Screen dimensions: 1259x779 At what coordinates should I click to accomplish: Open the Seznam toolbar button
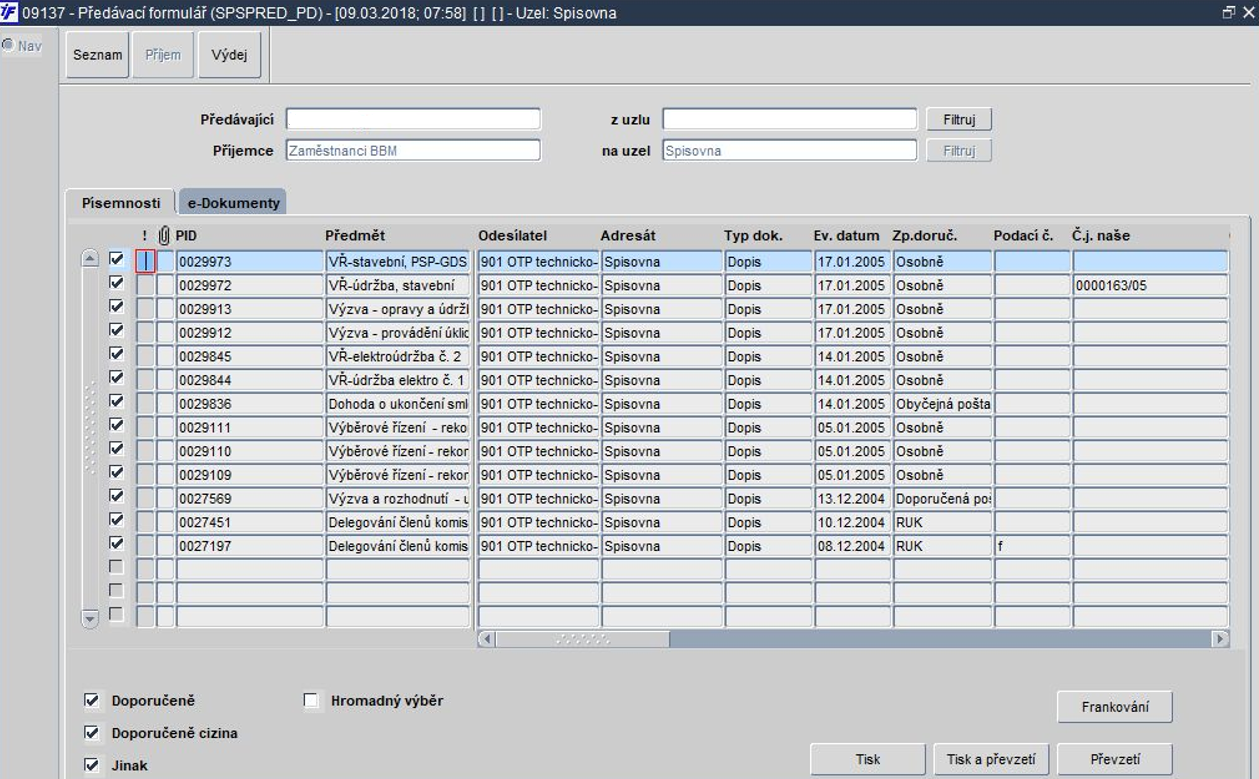(x=97, y=55)
